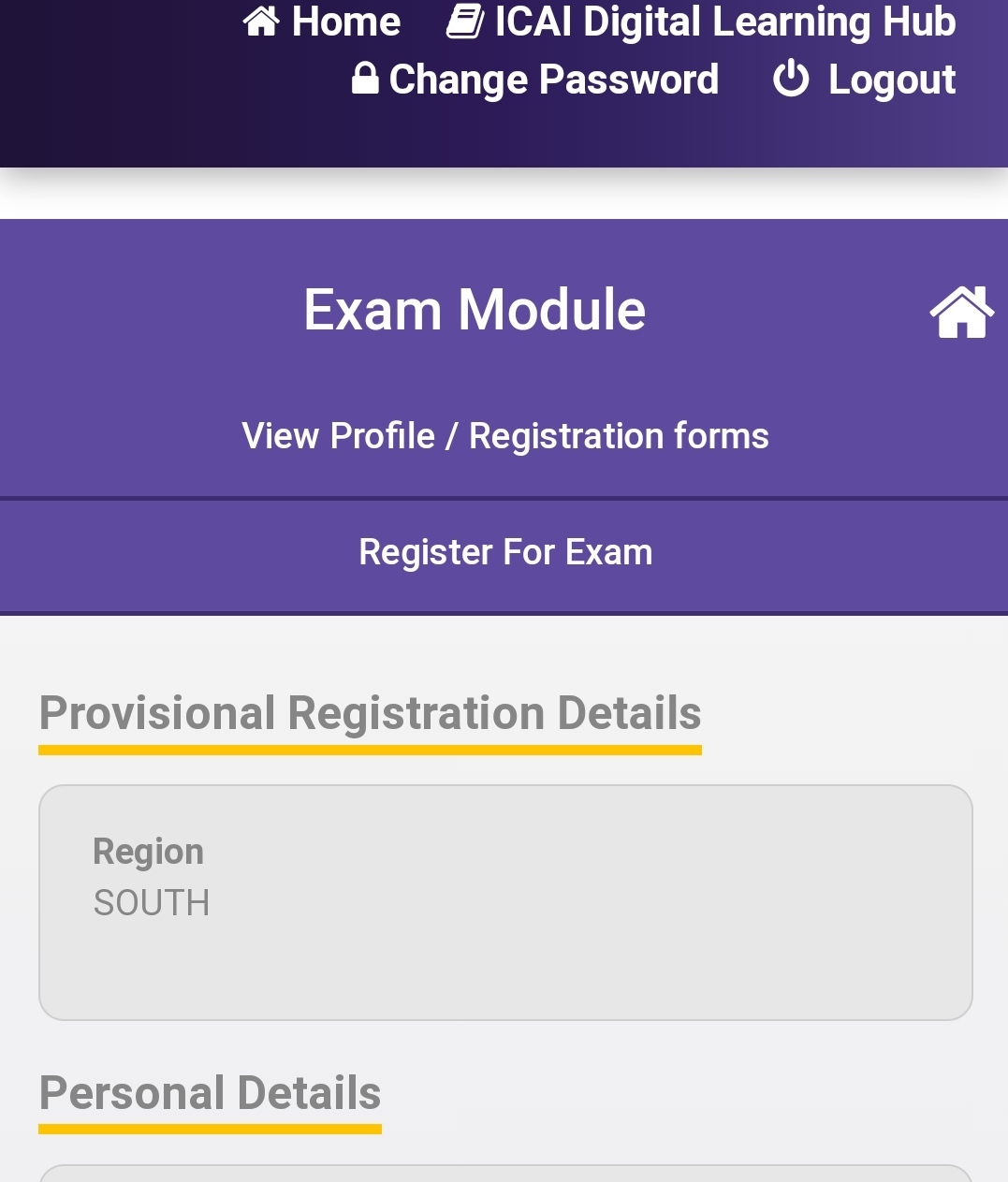The image size is (1008, 1182).
Task: Select the SOUTH region value
Action: pyautogui.click(x=152, y=903)
